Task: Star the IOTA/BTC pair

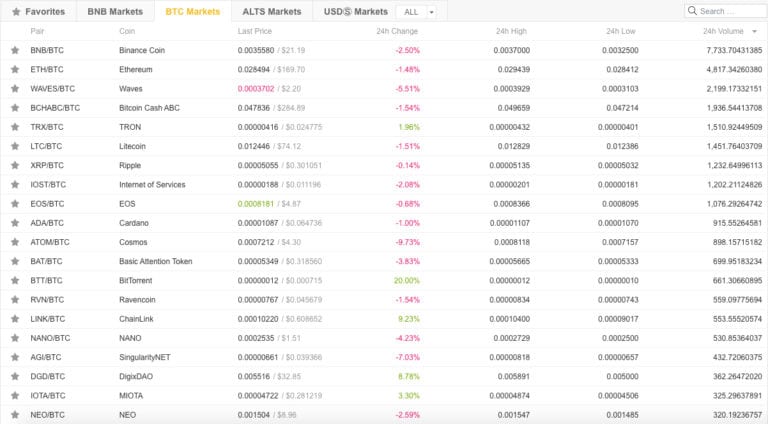Action: pyautogui.click(x=15, y=396)
